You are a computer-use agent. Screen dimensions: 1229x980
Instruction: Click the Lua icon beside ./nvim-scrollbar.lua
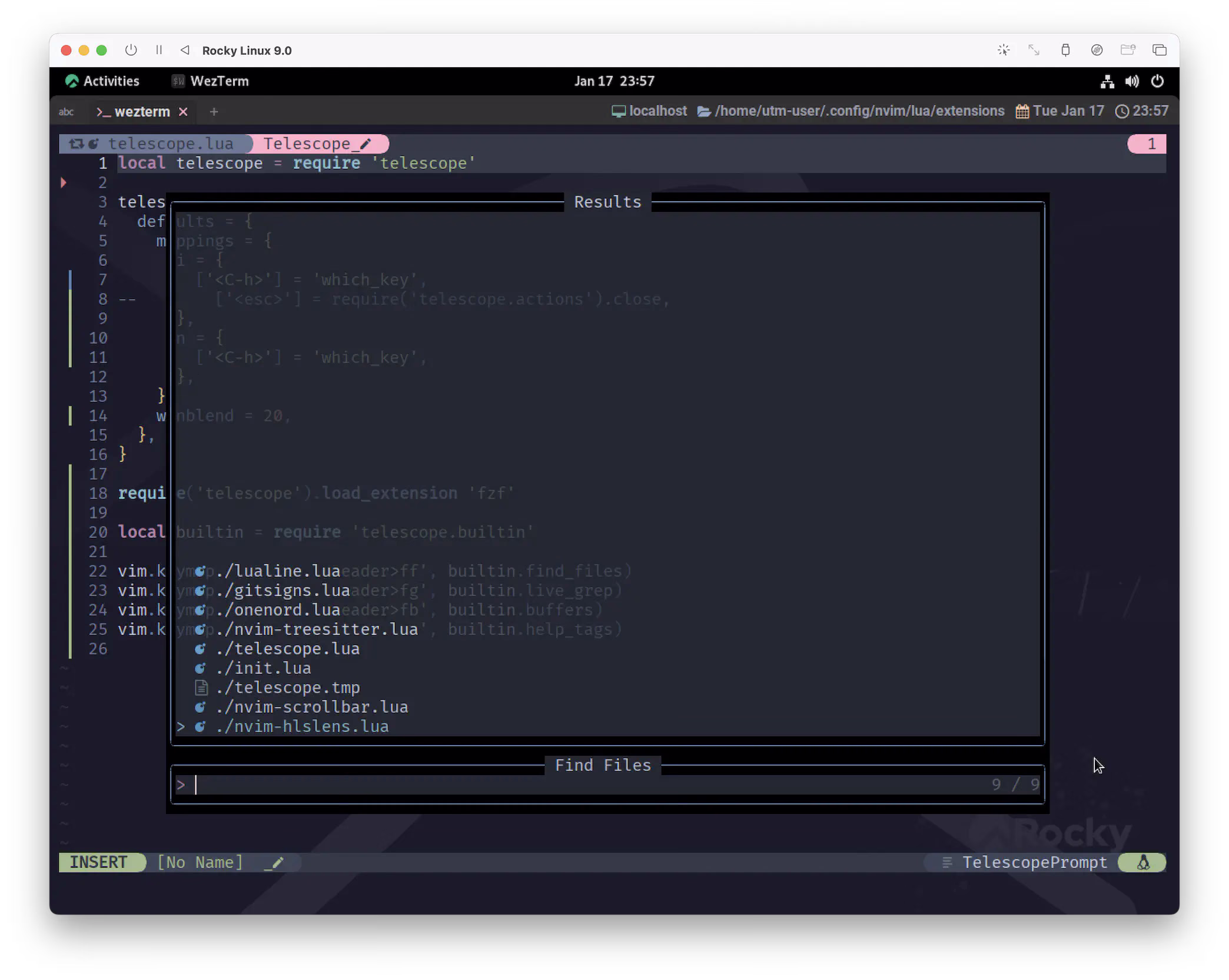201,707
